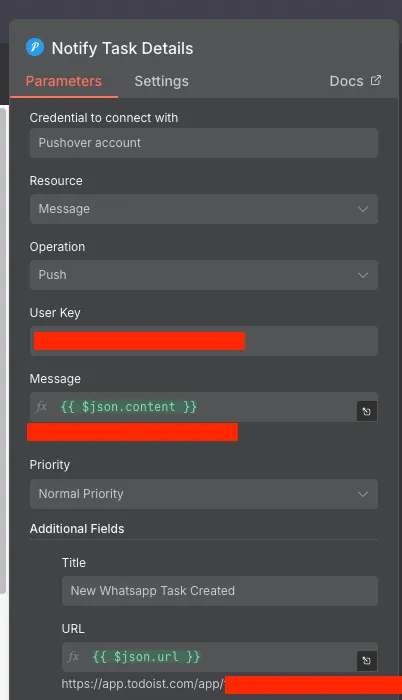Image resolution: width=402 pixels, height=700 pixels.
Task: Select the Pushover account credential field
Action: coord(204,143)
